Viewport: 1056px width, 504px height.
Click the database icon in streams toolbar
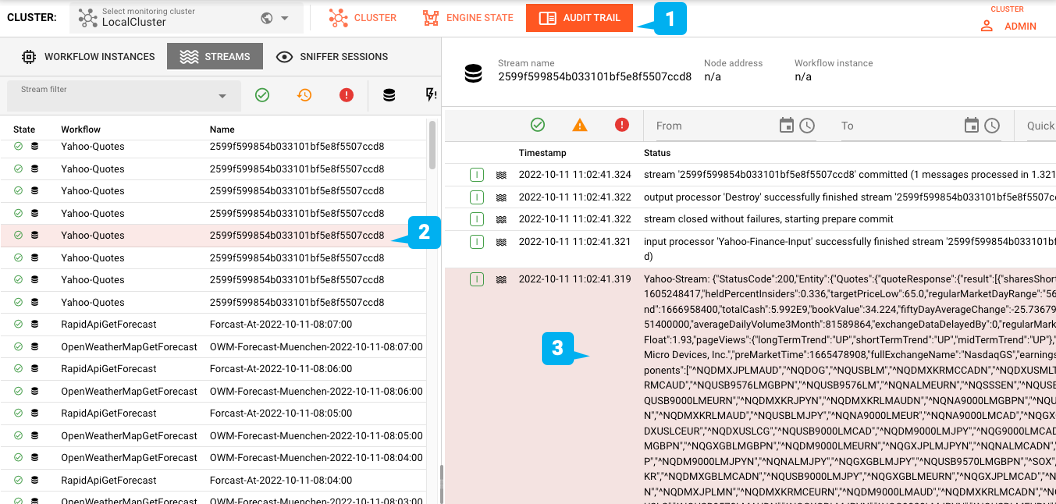tap(389, 95)
